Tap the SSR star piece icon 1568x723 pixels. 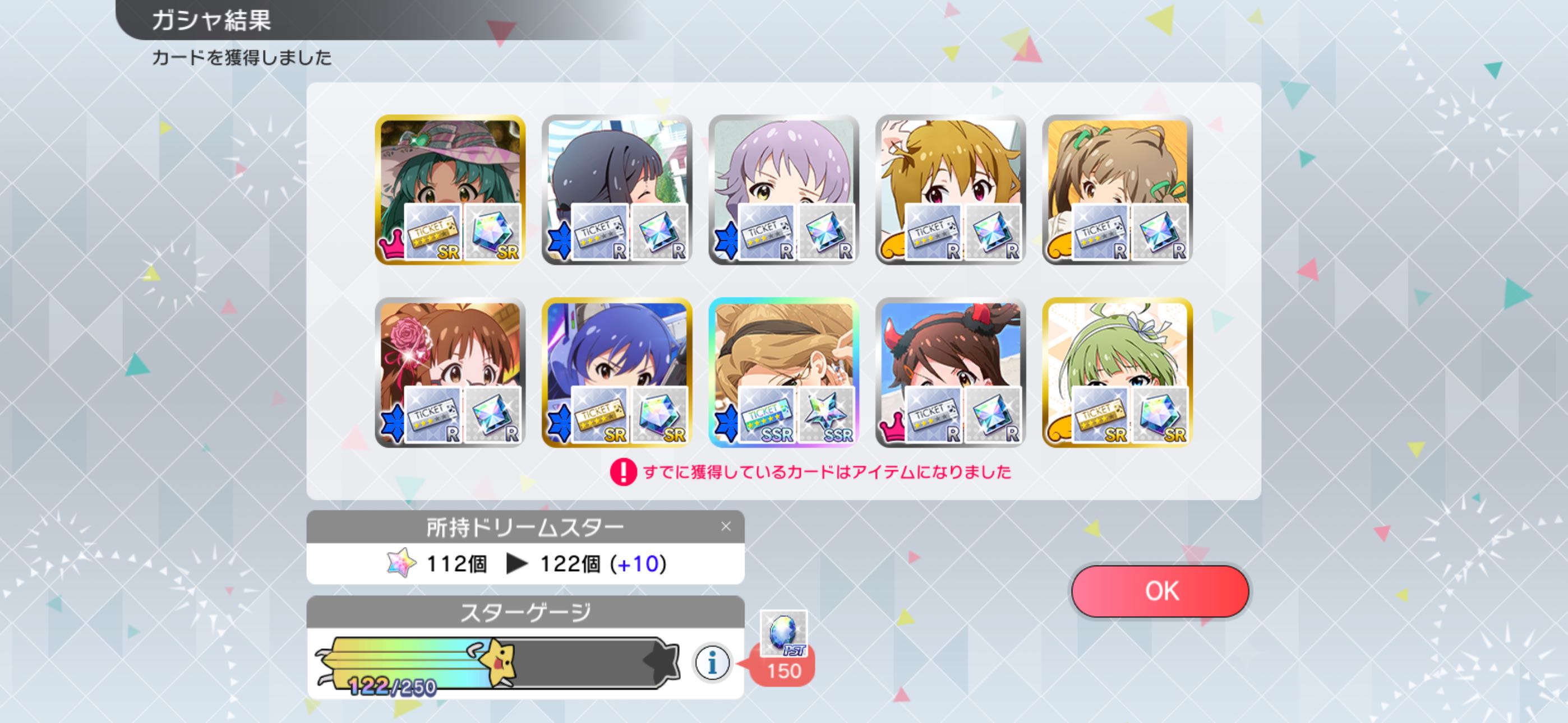click(827, 415)
